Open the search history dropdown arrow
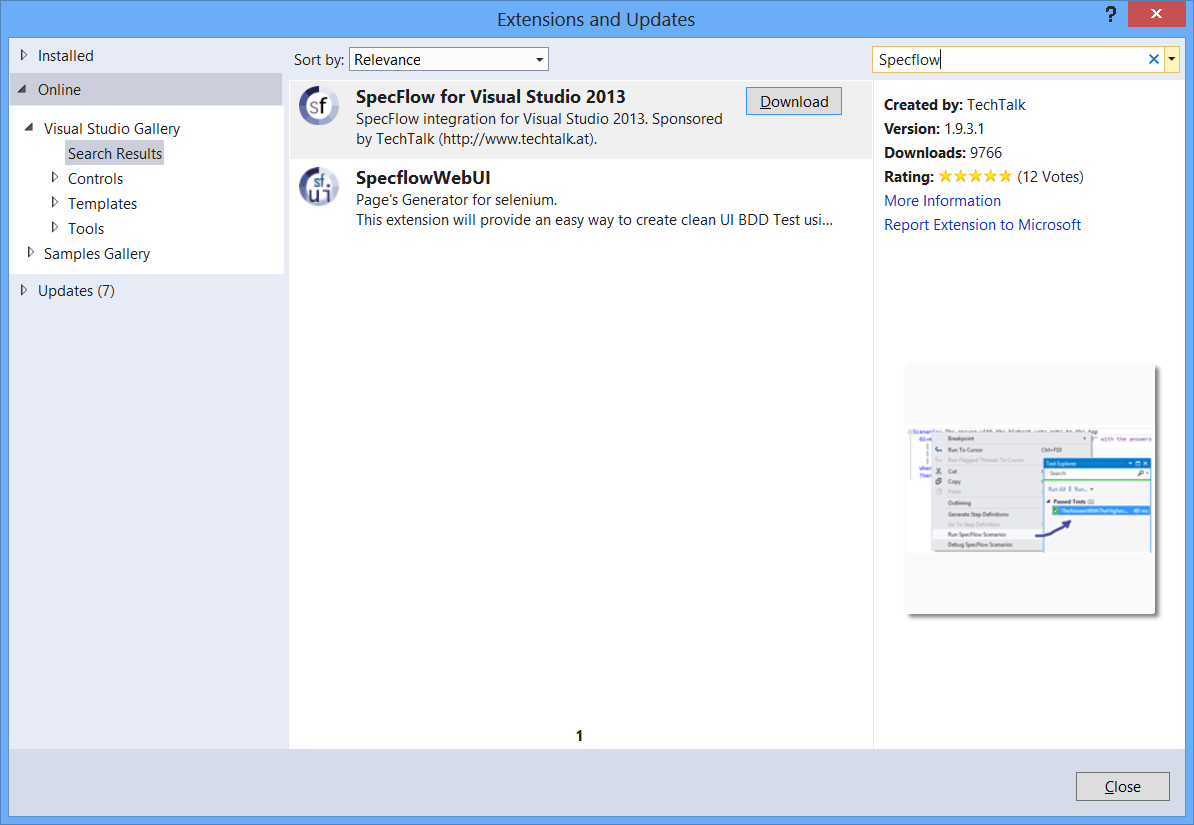Screen dimensions: 1194x825 (1172, 60)
